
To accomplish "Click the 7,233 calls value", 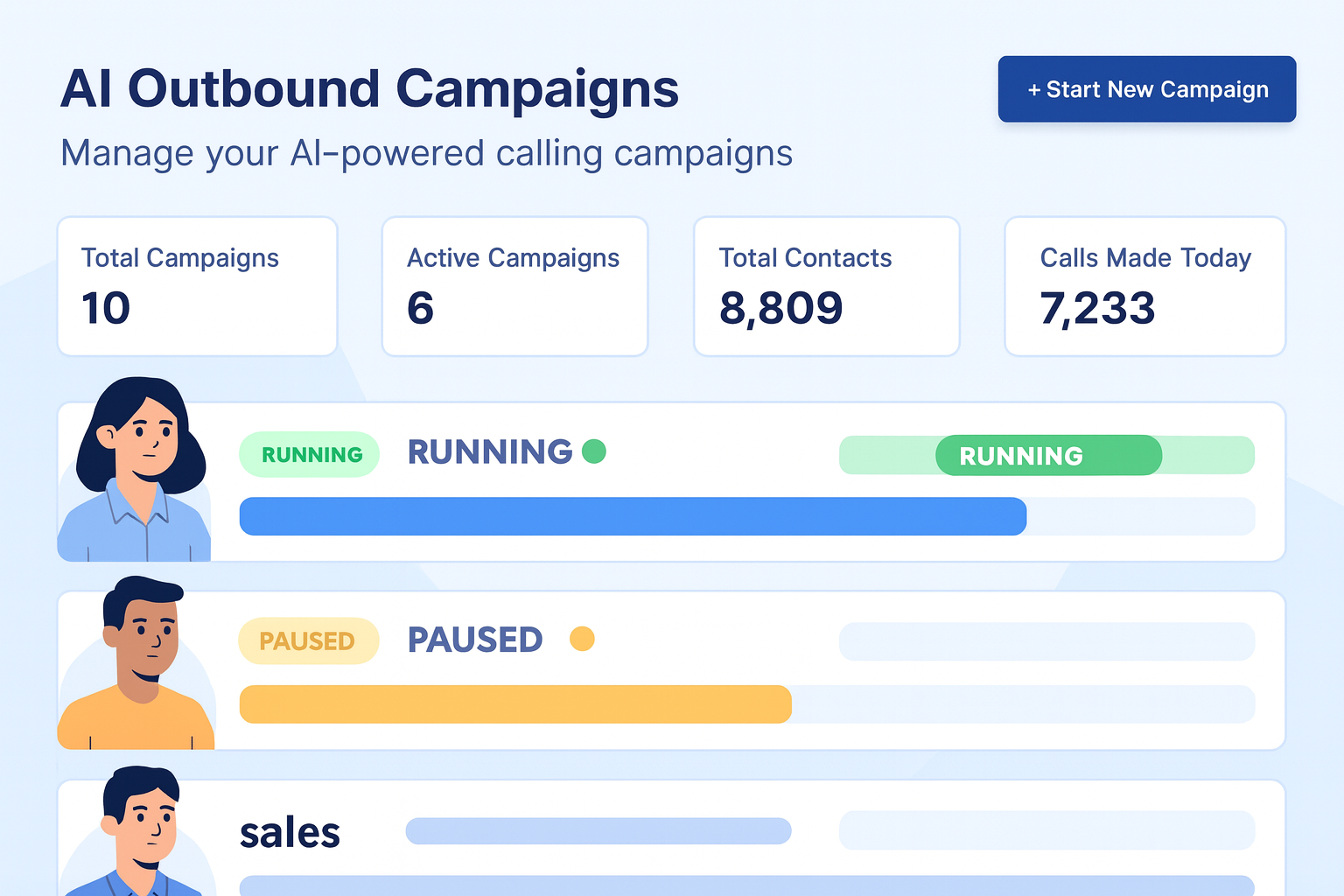I will 1097,308.
